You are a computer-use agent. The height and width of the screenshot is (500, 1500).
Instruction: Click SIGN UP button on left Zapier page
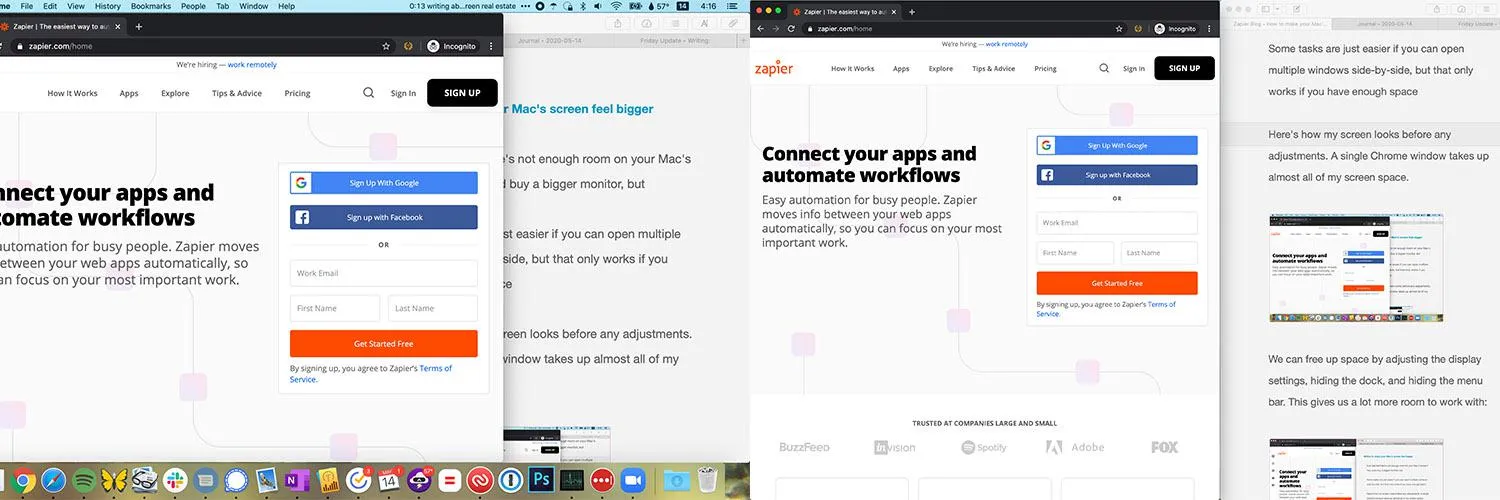point(462,93)
